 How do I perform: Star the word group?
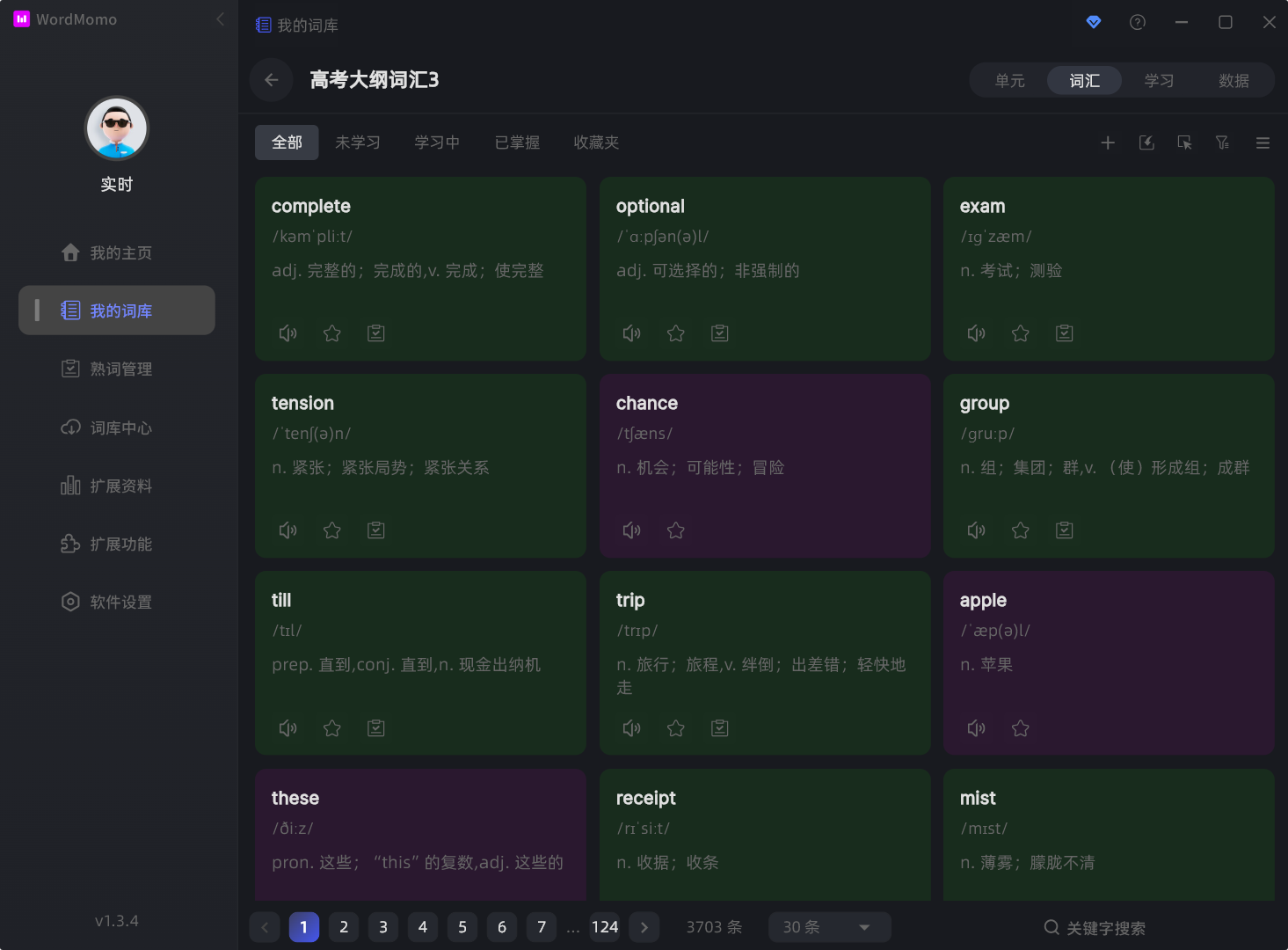point(1020,530)
